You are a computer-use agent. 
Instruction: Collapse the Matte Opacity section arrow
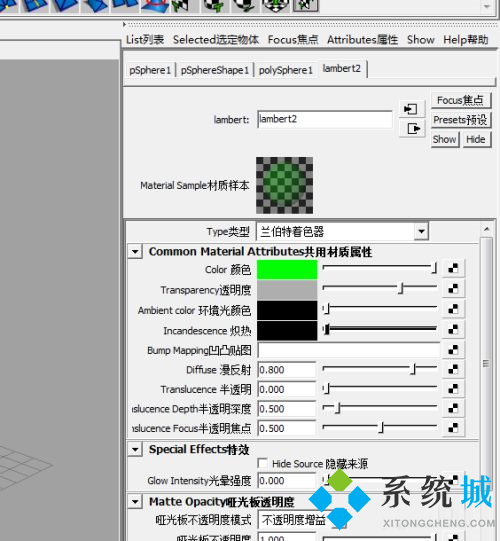pyautogui.click(x=135, y=502)
